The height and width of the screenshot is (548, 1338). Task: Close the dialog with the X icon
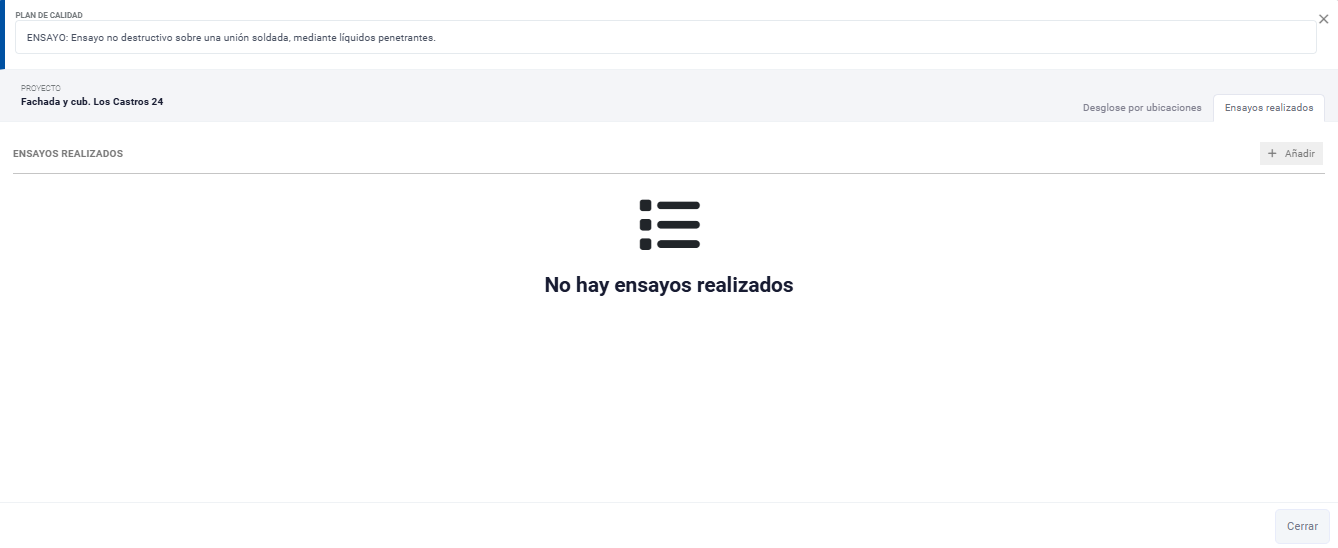1323,19
